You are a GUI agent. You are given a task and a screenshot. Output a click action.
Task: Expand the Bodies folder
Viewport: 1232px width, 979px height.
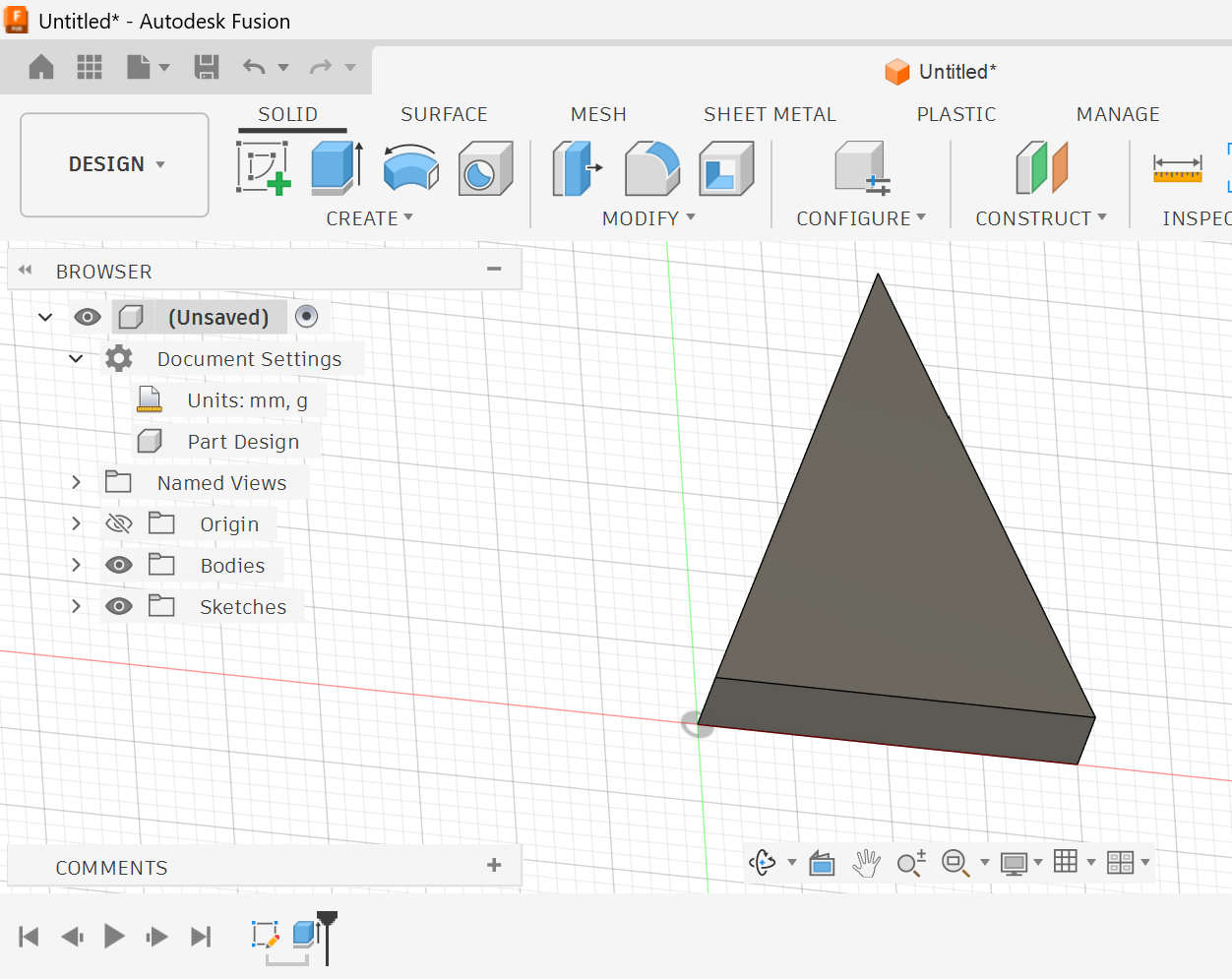[76, 565]
